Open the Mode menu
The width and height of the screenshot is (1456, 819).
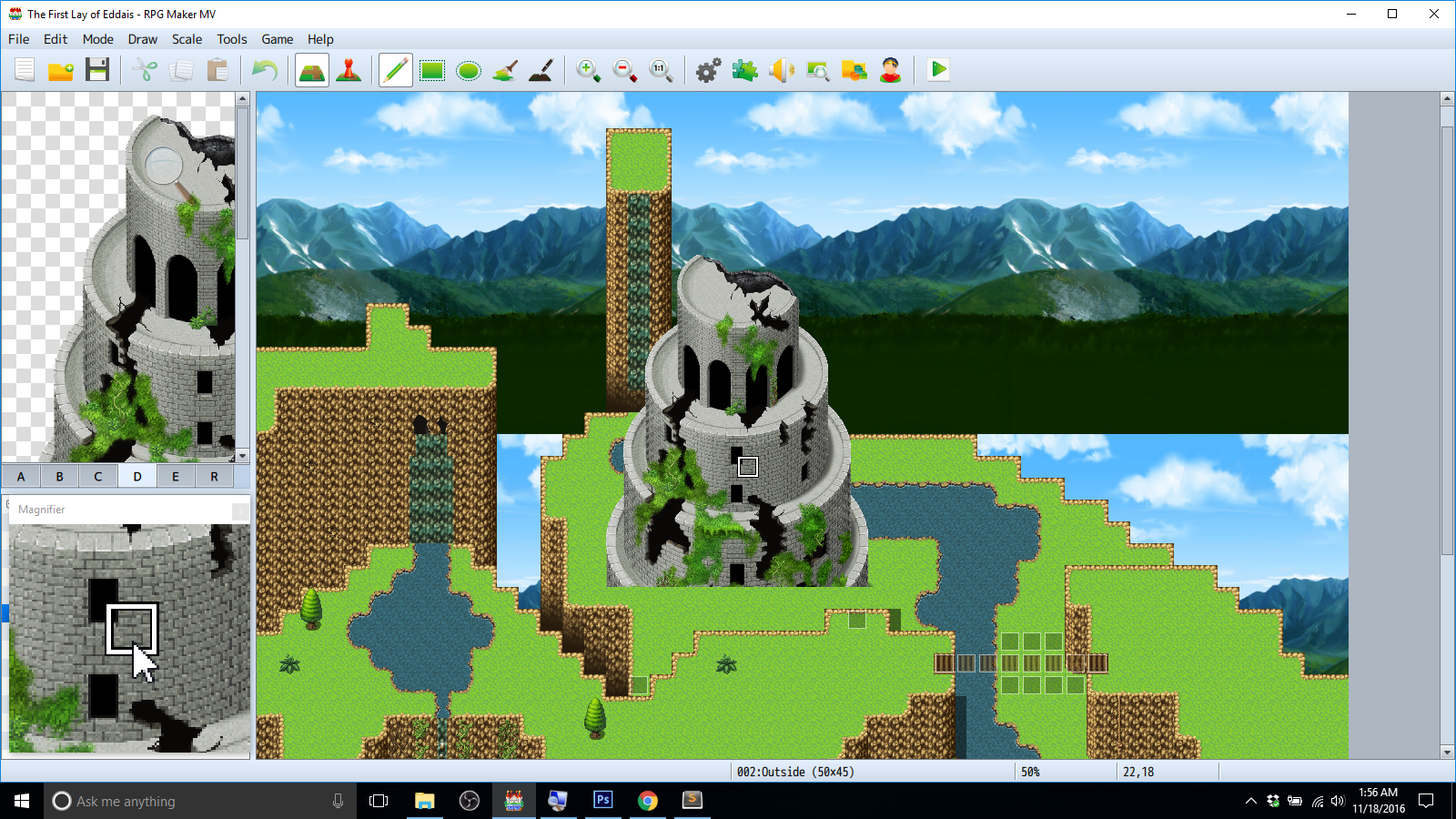(x=98, y=39)
